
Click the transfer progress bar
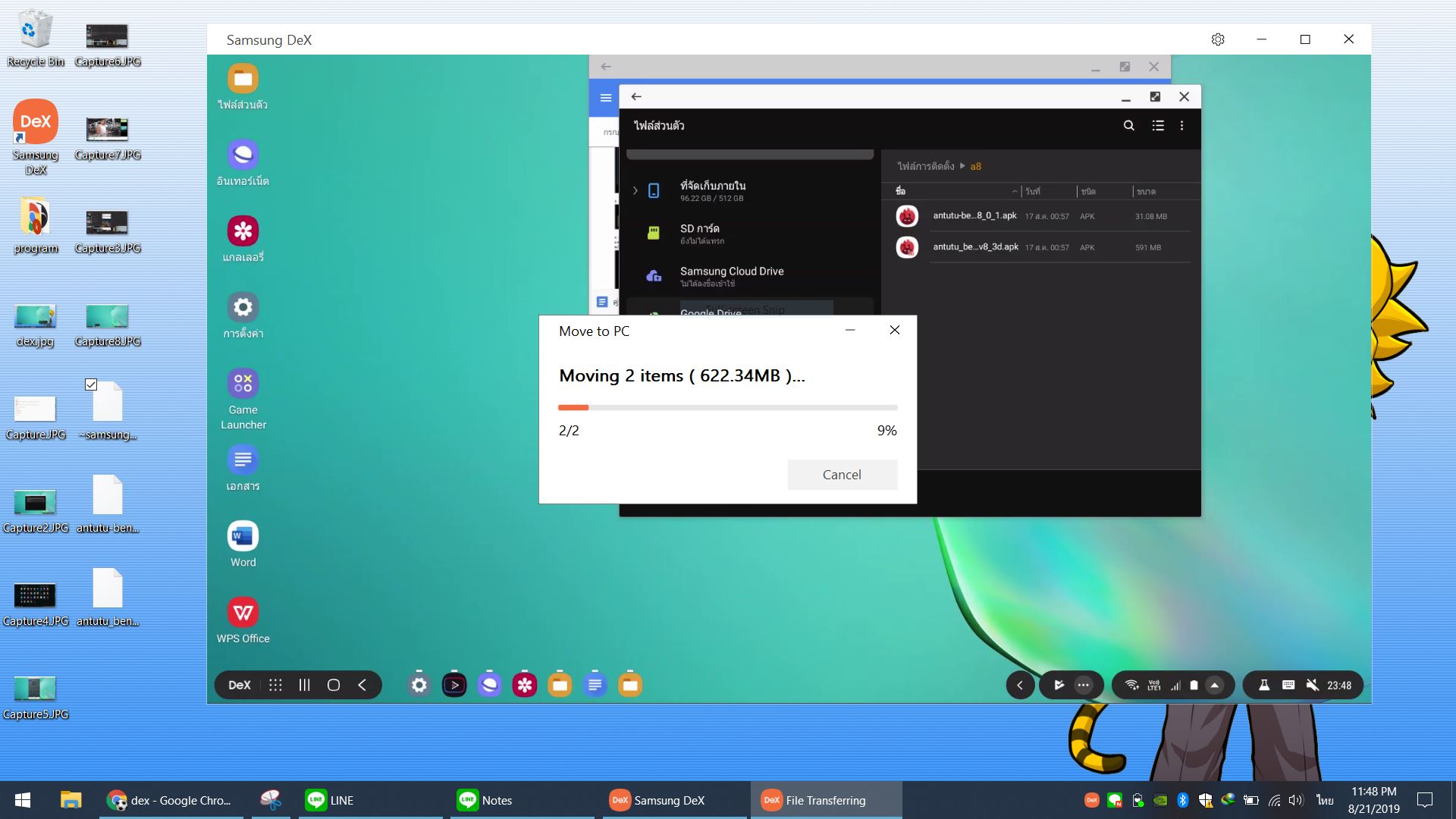coord(727,407)
